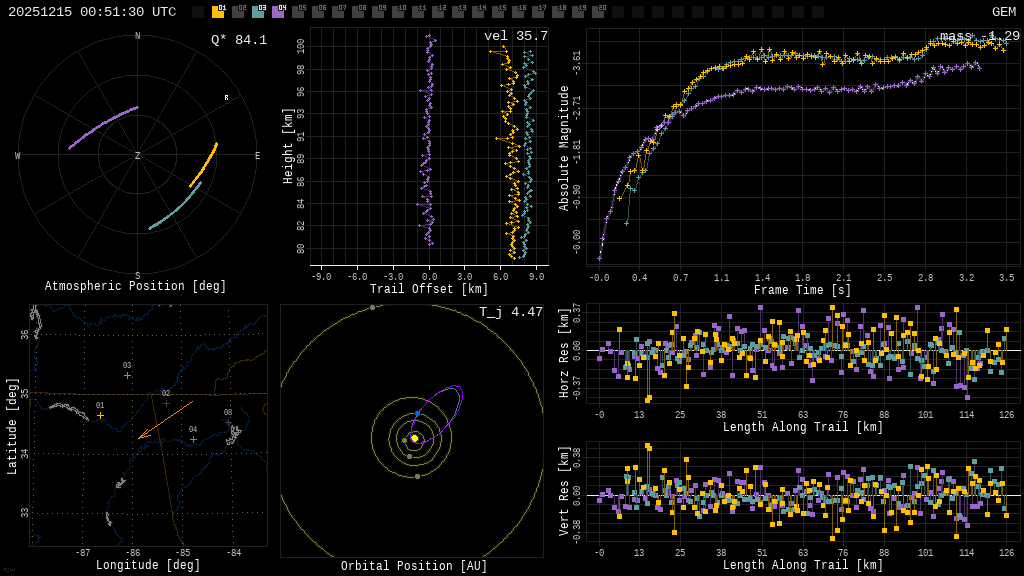Click the station 05 indicator box
The image size is (1024, 576).
click(298, 11)
